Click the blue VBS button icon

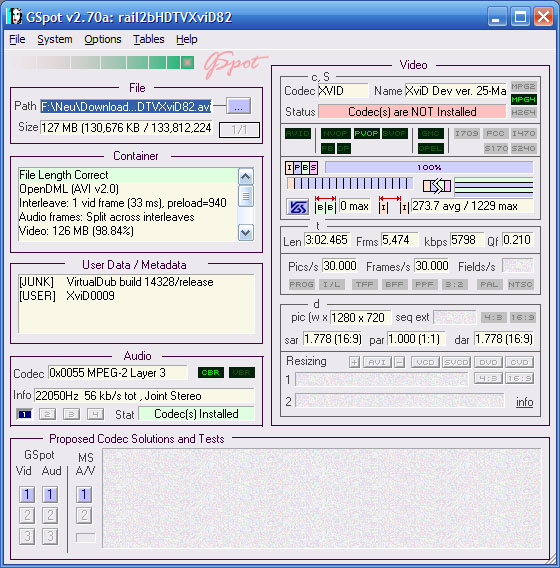(x=297, y=207)
